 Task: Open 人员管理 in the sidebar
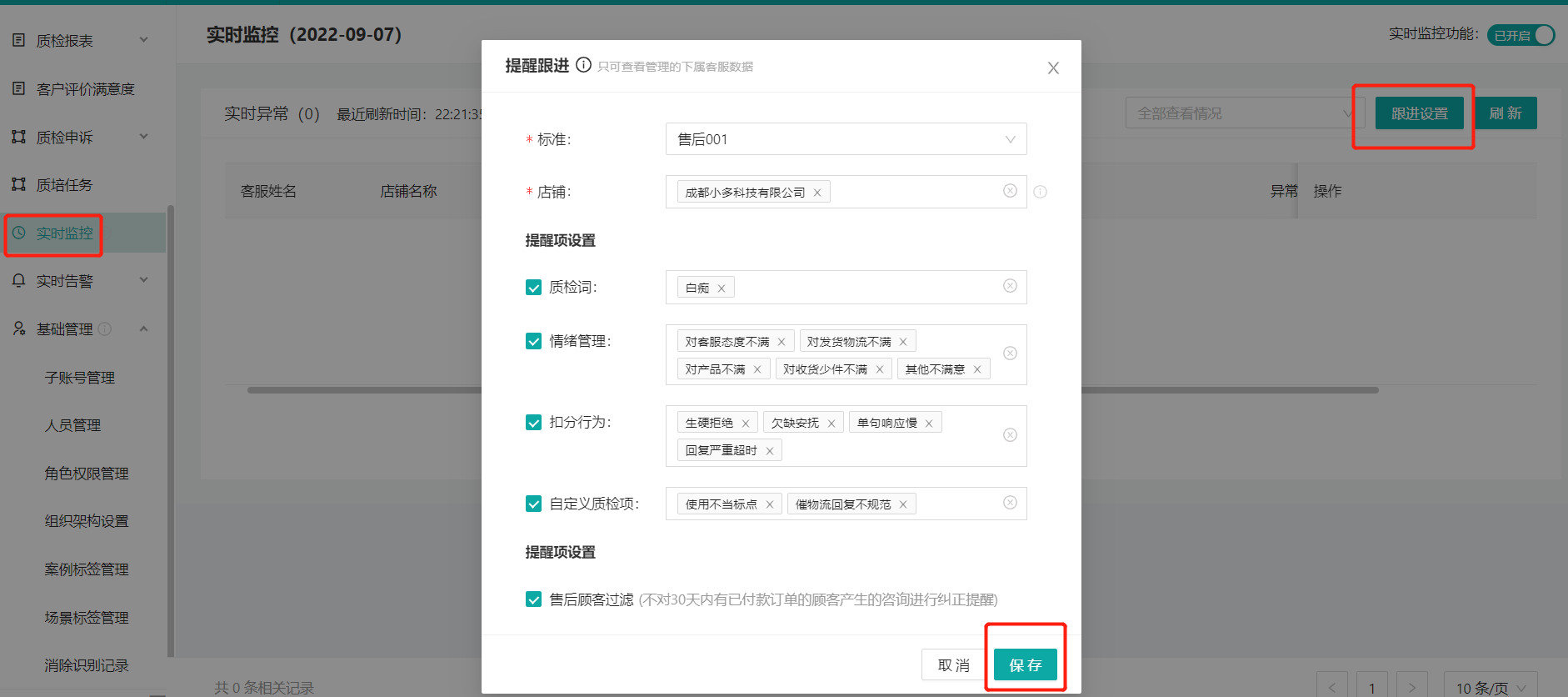[x=72, y=425]
